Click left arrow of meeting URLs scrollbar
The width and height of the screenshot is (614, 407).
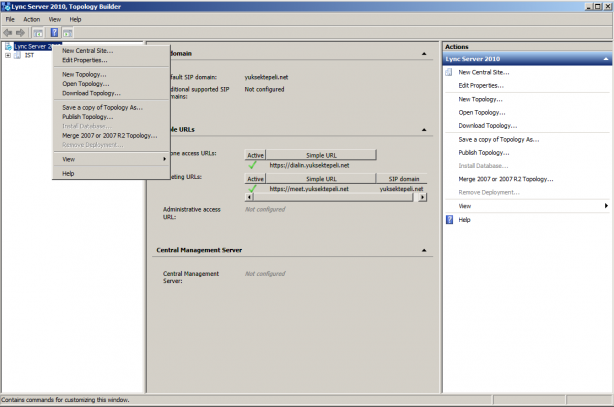249,197
